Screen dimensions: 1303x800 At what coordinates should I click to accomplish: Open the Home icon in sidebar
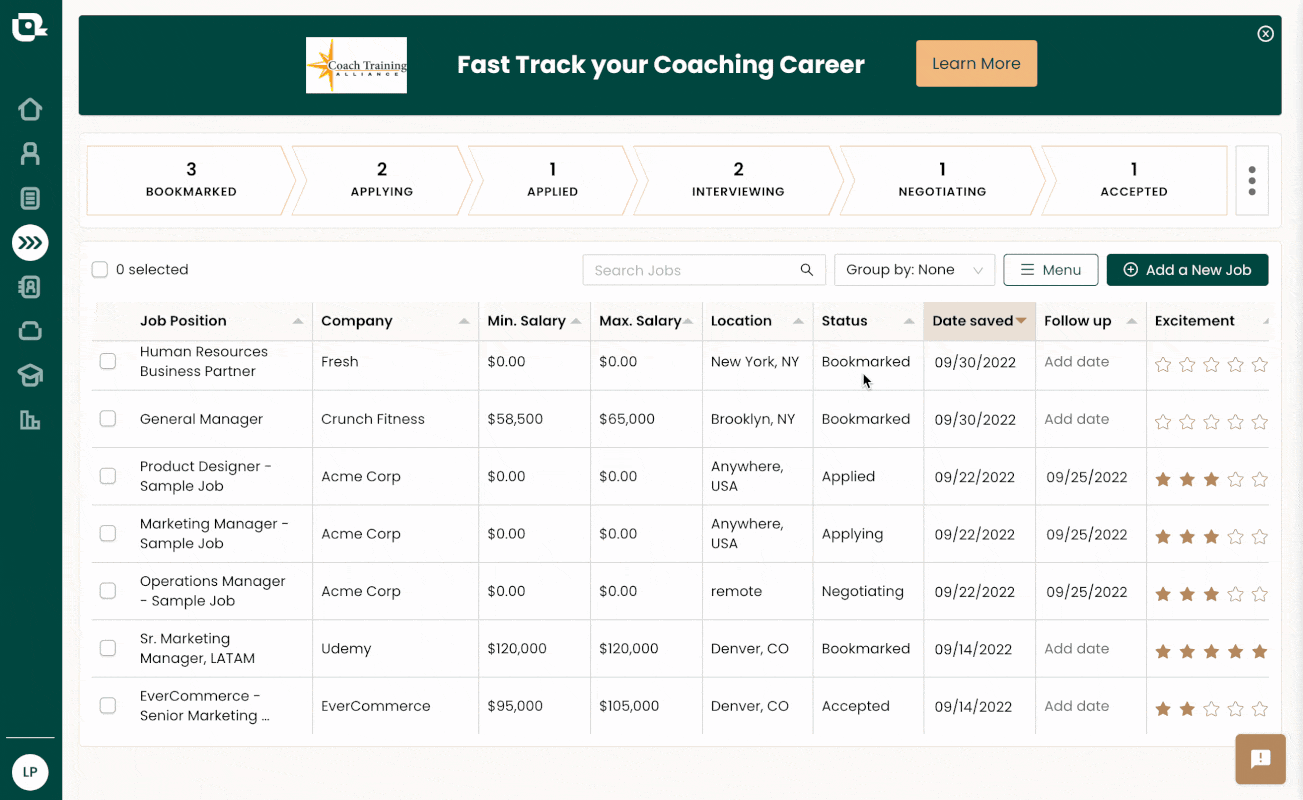pos(30,109)
